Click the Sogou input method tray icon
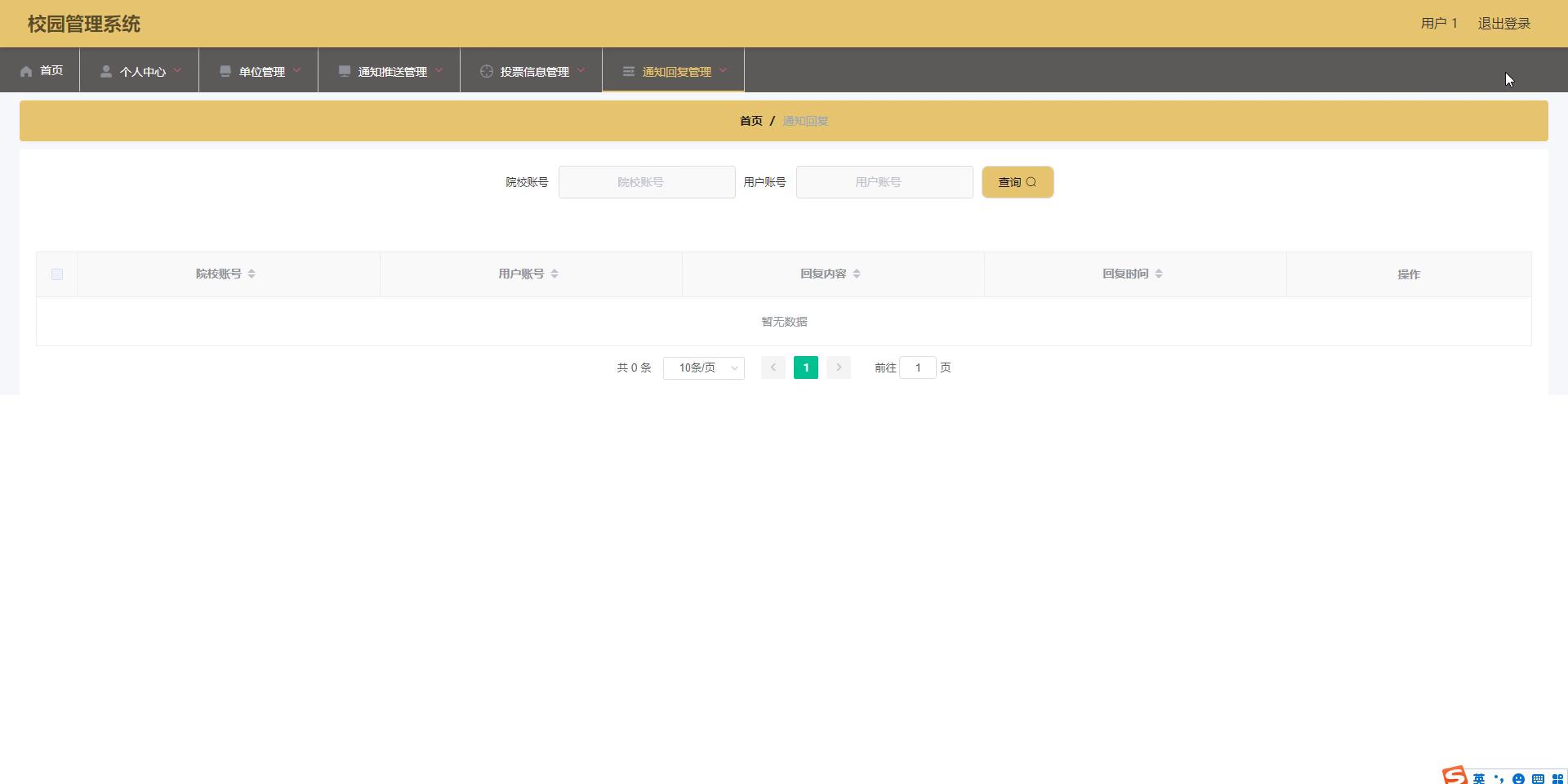 (1454, 775)
